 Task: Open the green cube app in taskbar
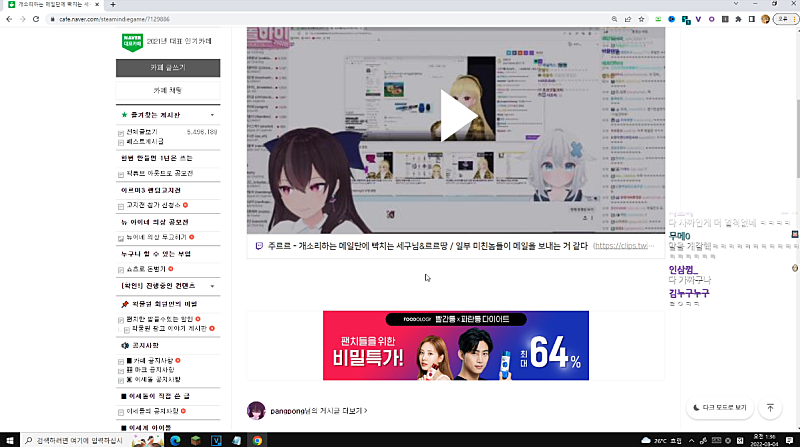[195, 440]
